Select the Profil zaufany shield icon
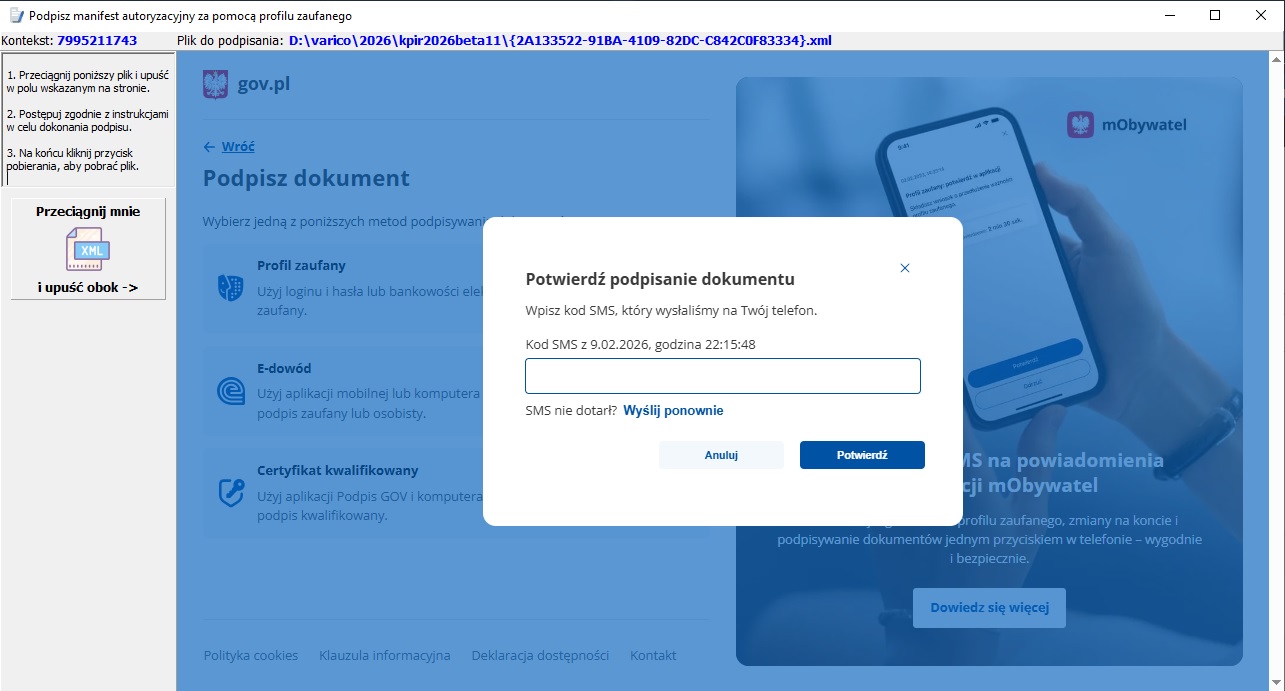 click(231, 288)
